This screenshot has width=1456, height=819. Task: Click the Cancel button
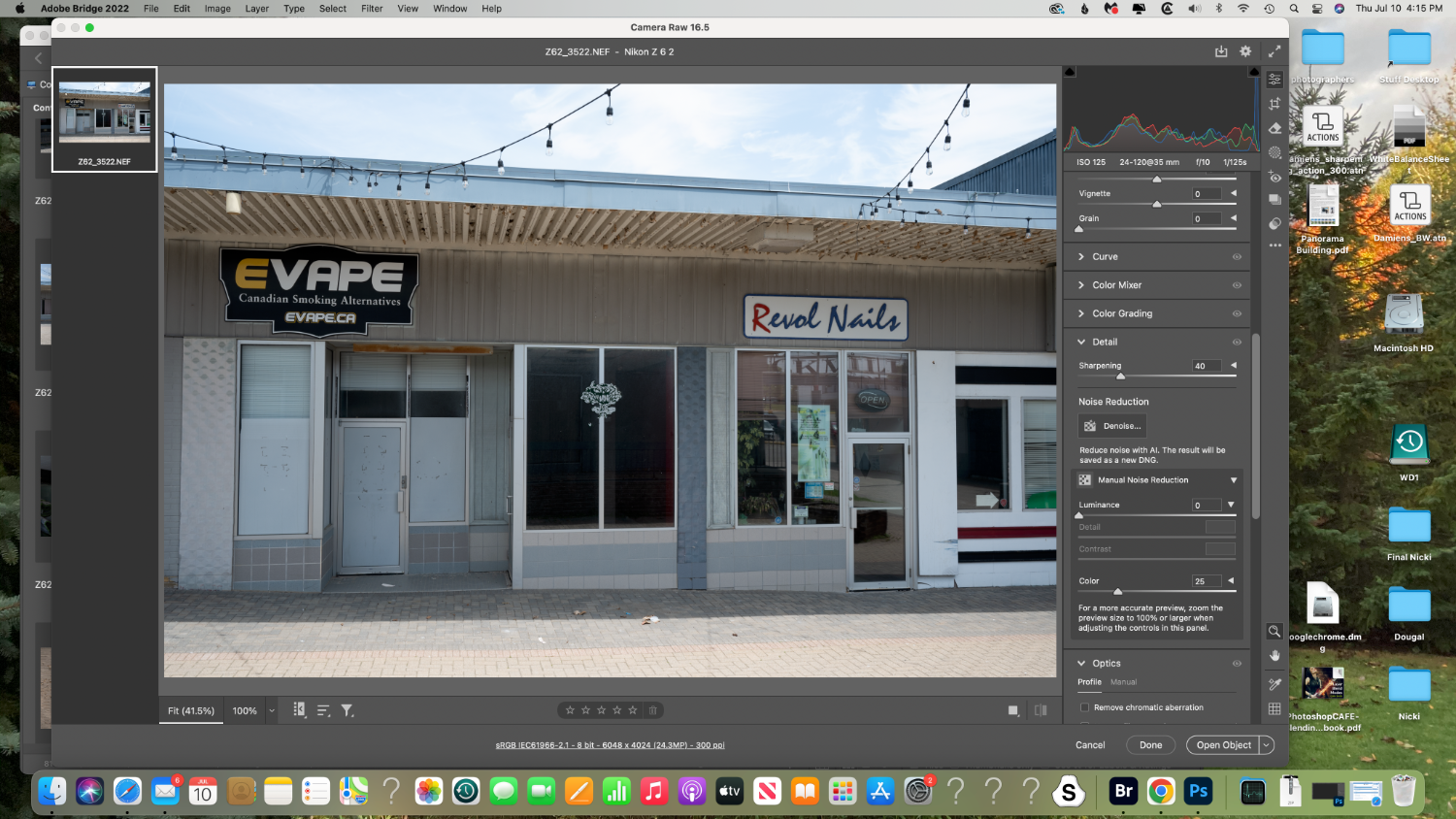[x=1090, y=745]
